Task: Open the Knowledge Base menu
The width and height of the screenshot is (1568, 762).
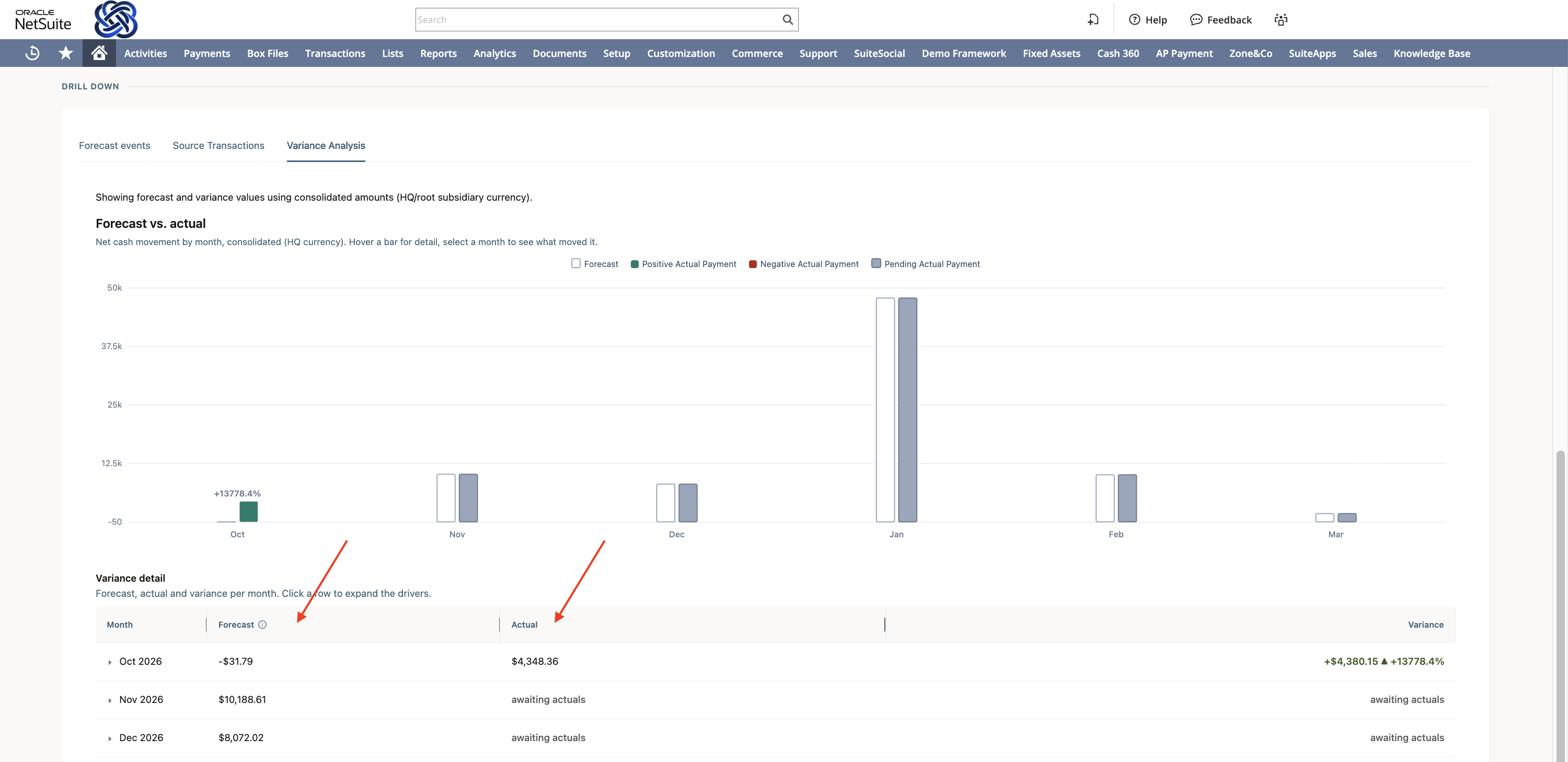Action: tap(1432, 53)
